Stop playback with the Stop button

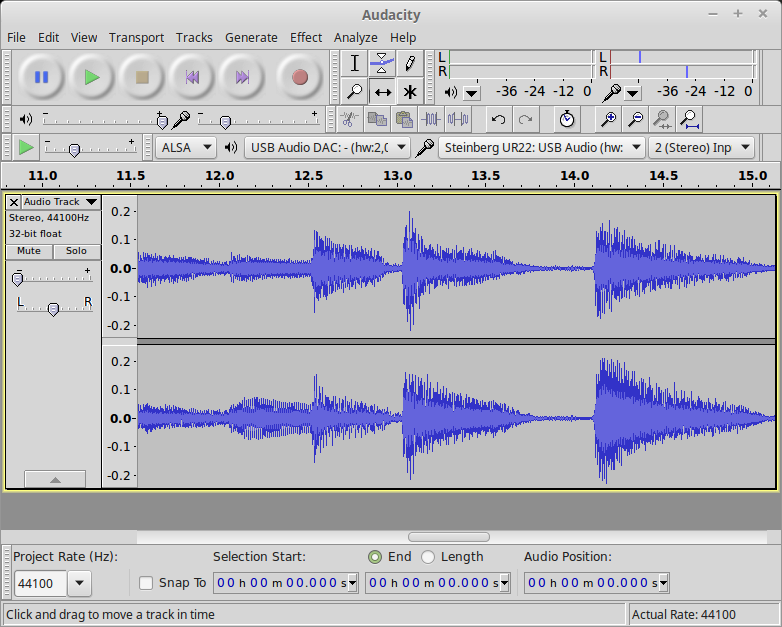(x=142, y=77)
